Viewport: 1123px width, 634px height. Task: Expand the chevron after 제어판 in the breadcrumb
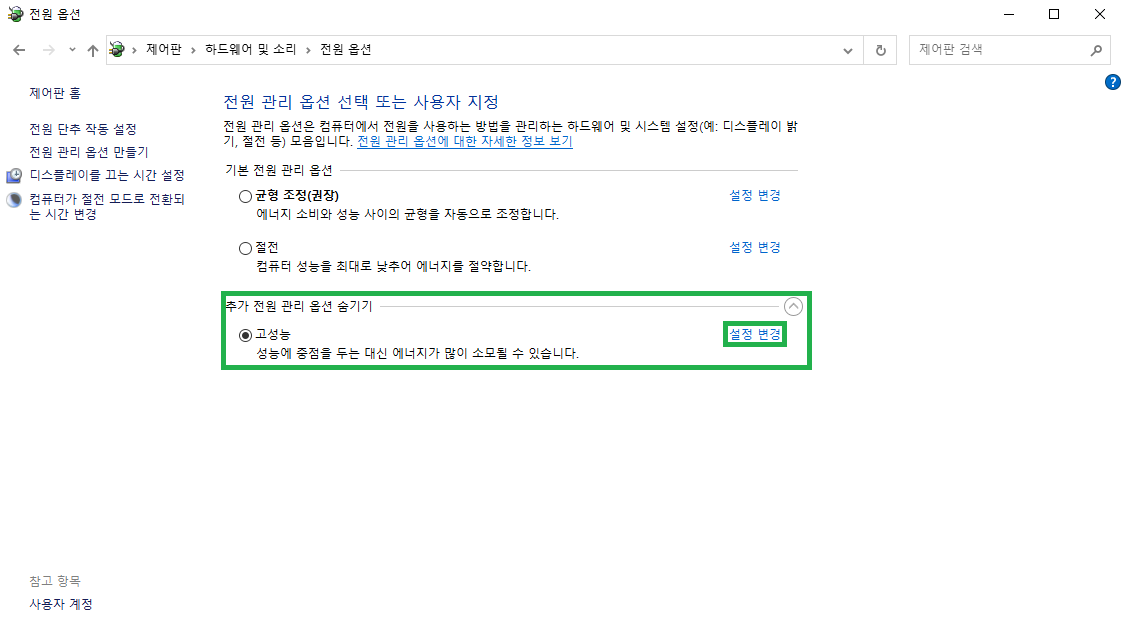point(193,50)
